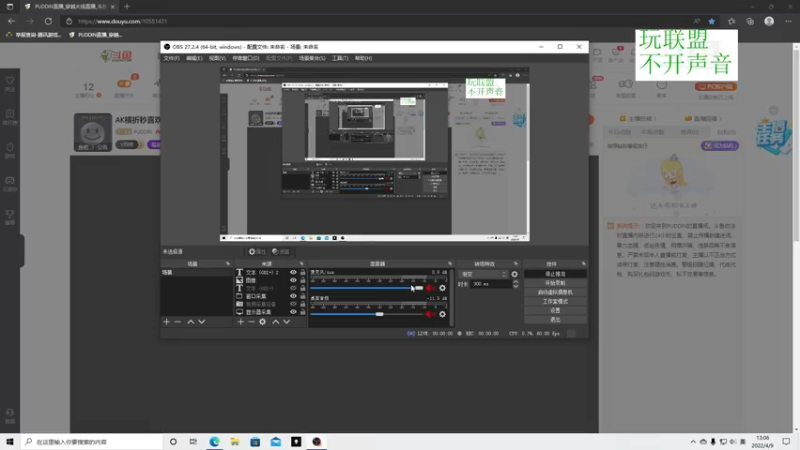The image size is (800, 450).
Task: Show hidden system tray icons chevron
Action: coord(693,442)
